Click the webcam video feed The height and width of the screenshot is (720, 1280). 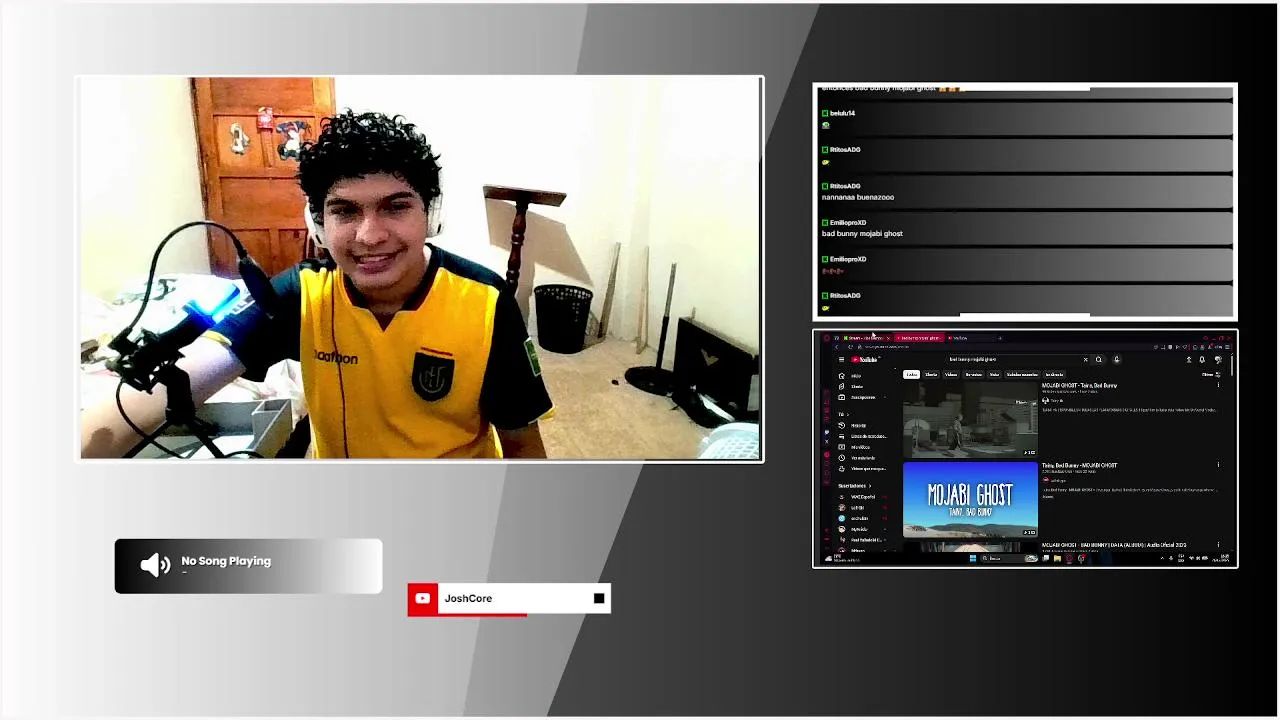point(421,269)
